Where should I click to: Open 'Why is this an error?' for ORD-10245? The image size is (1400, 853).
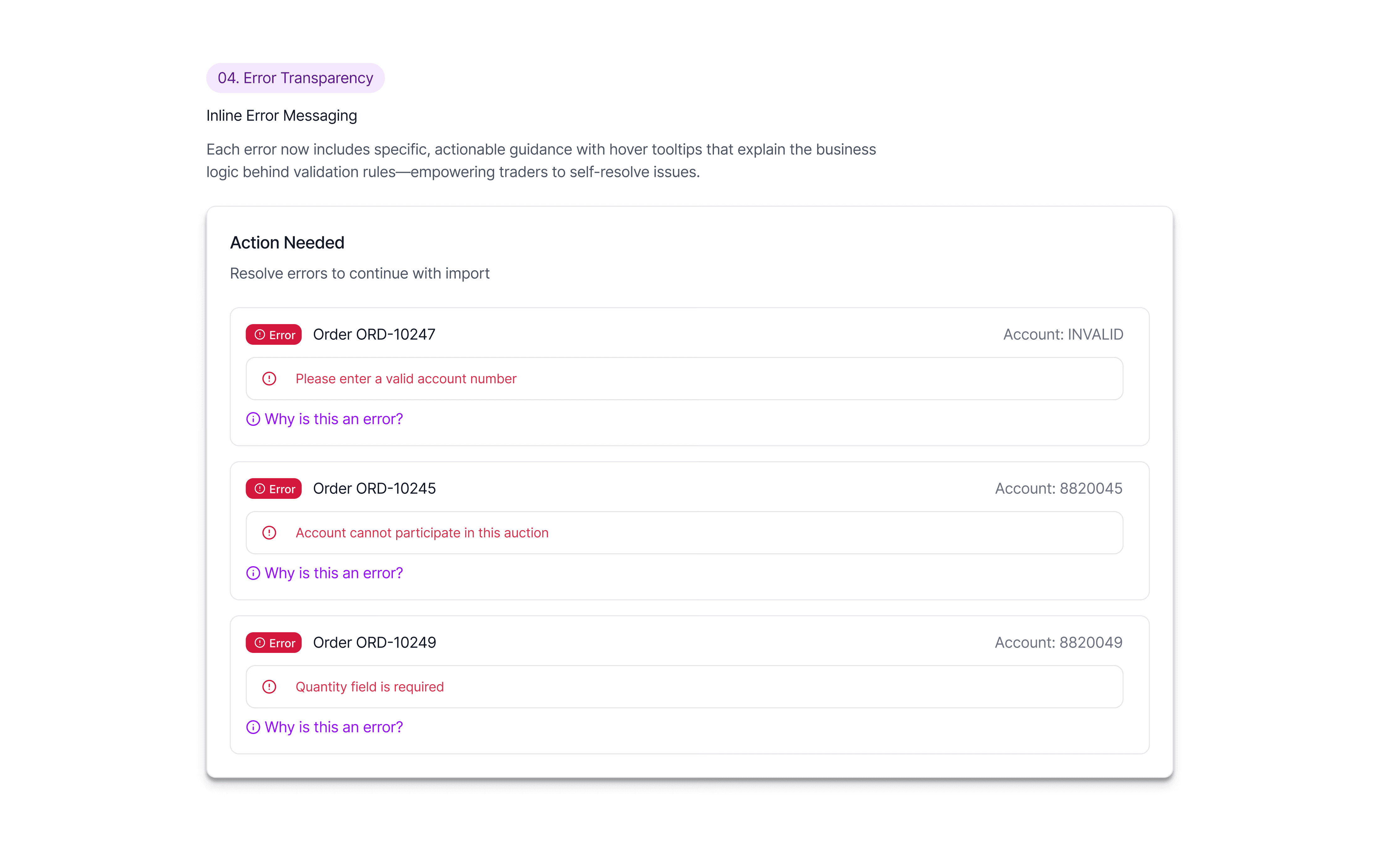pyautogui.click(x=334, y=573)
